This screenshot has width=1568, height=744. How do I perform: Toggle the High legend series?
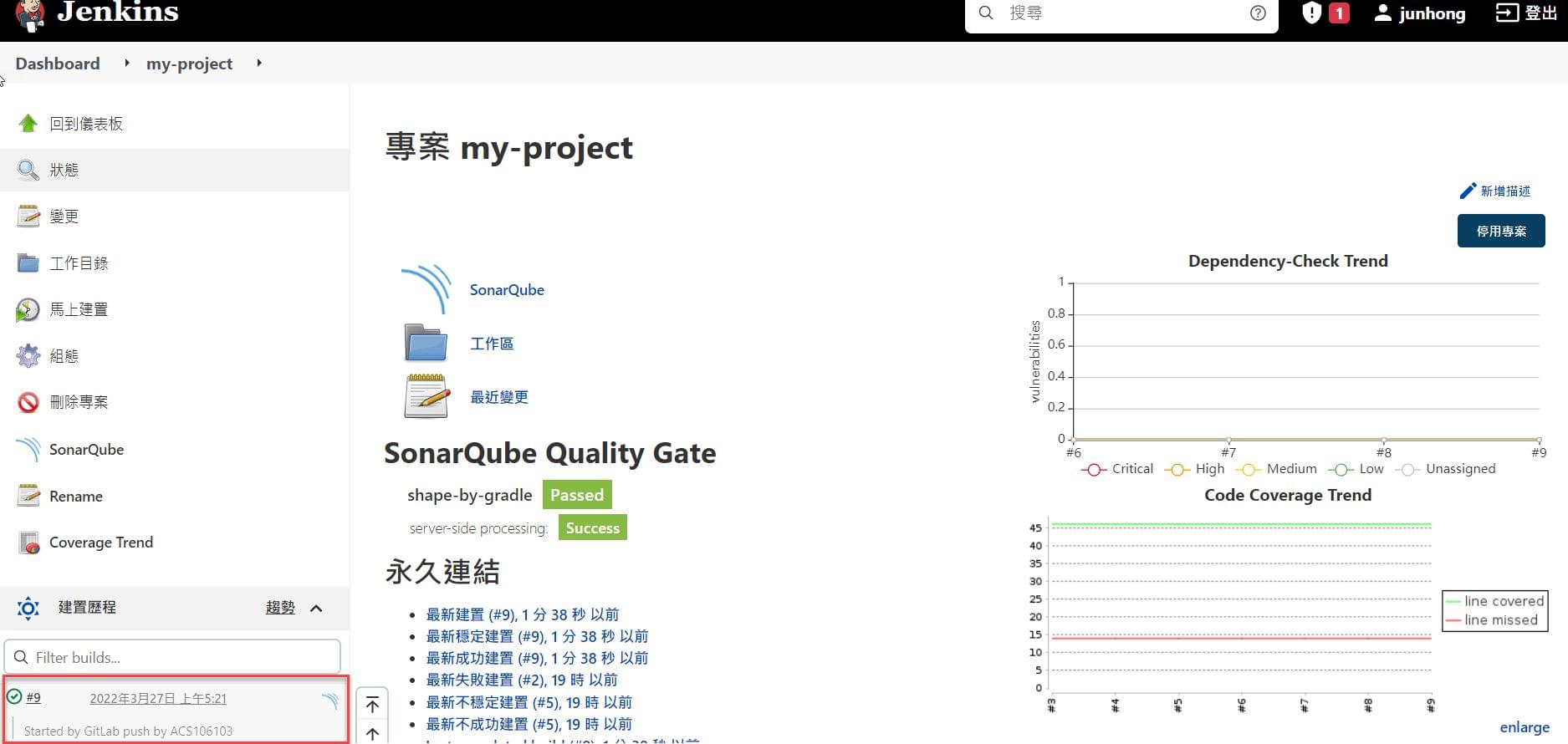(x=1194, y=469)
